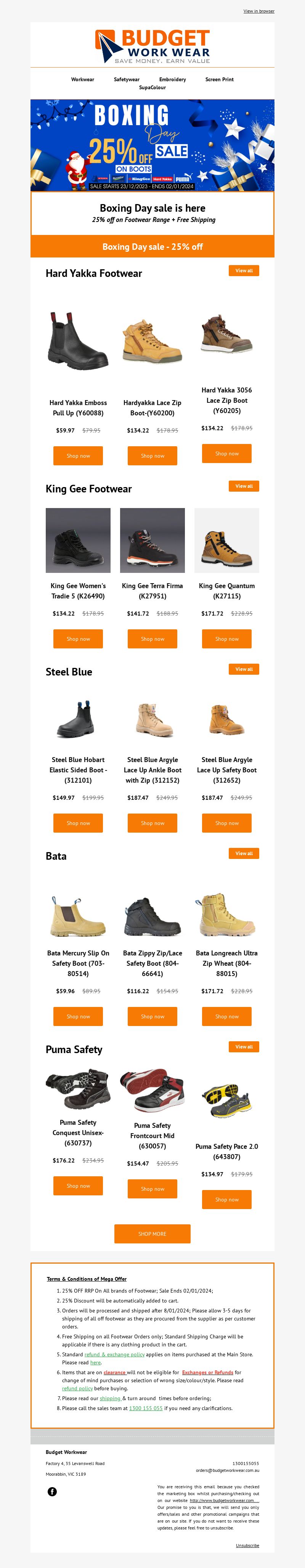Image resolution: width=305 pixels, height=1568 pixels.
Task: Open the Screen Print menu link
Action: [x=219, y=79]
